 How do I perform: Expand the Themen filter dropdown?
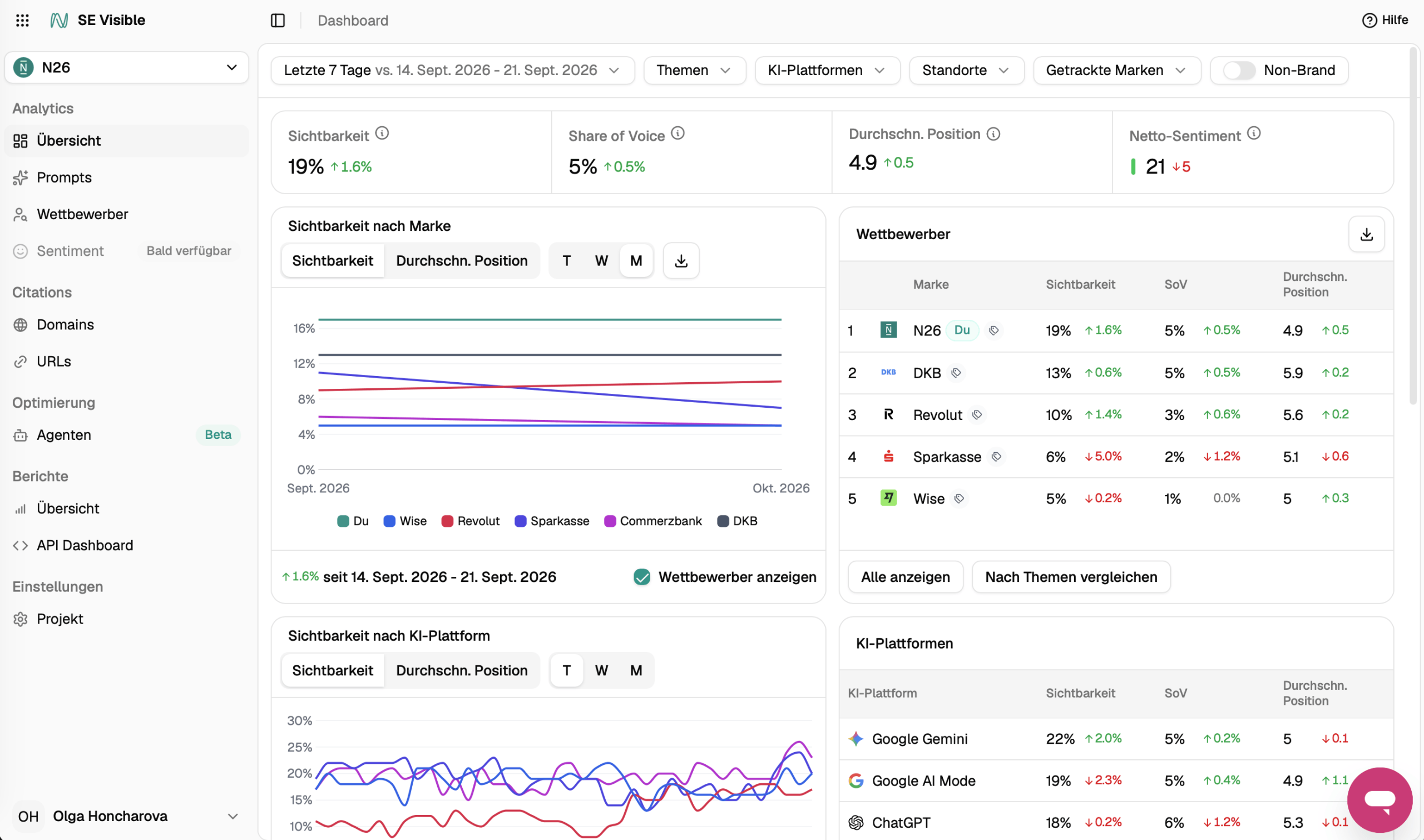[694, 70]
